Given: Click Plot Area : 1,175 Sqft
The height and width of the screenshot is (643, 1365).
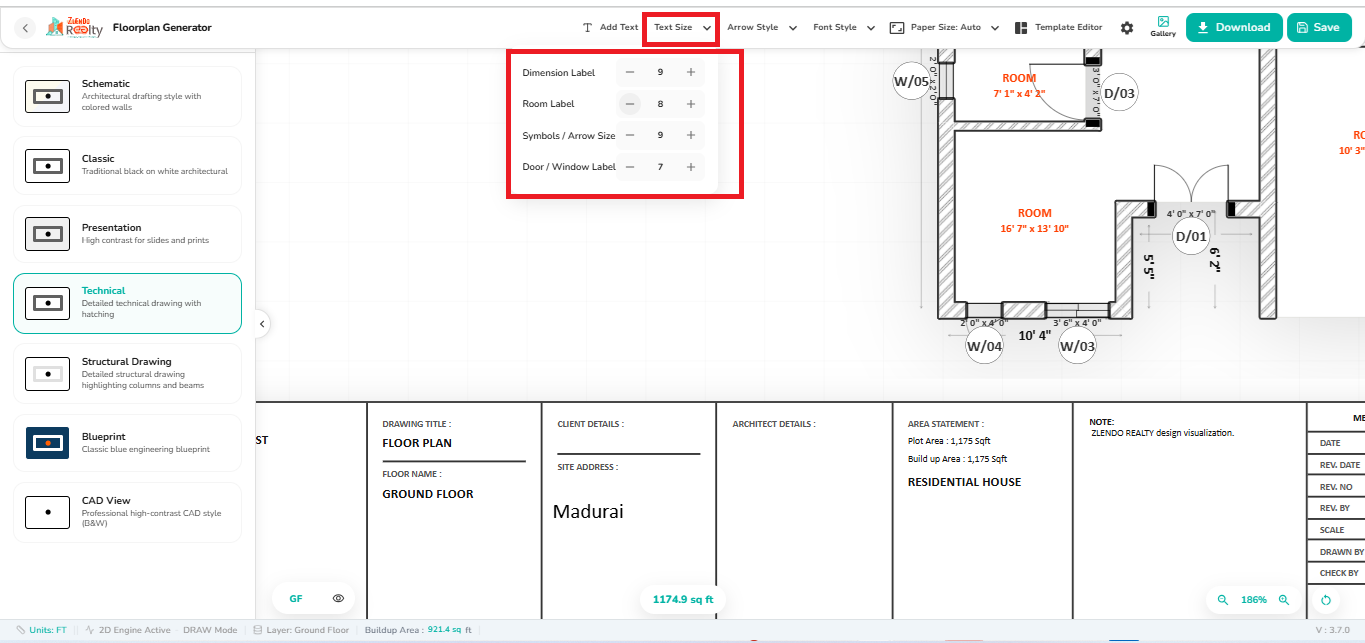Looking at the screenshot, I should coord(949,441).
